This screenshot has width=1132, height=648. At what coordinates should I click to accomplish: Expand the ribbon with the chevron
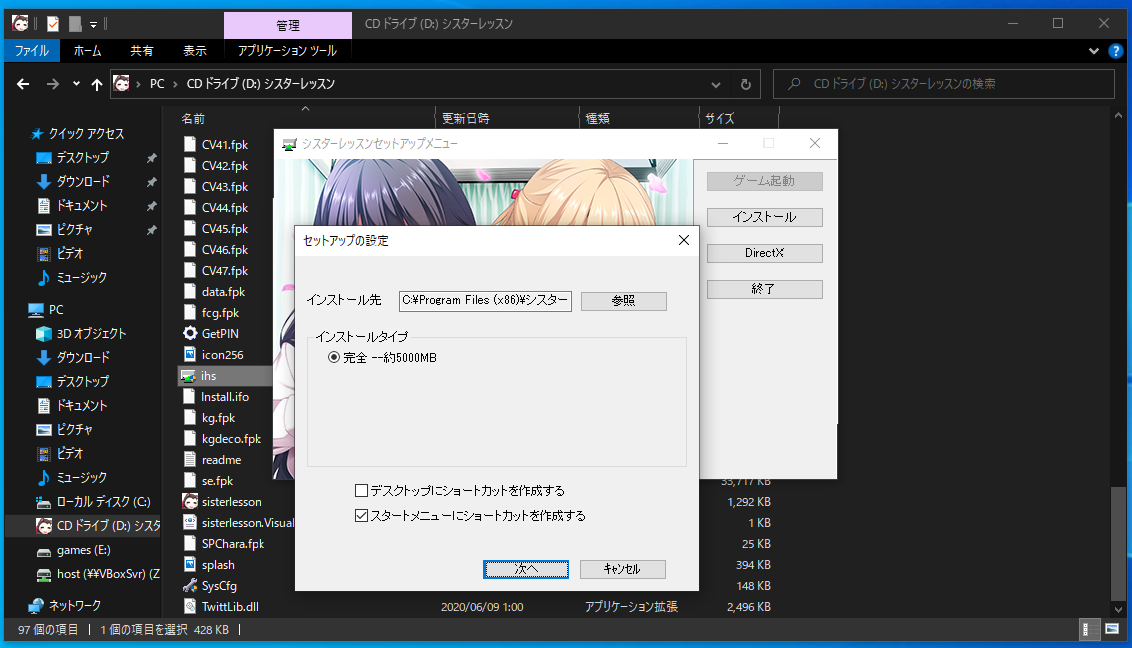[x=1093, y=50]
